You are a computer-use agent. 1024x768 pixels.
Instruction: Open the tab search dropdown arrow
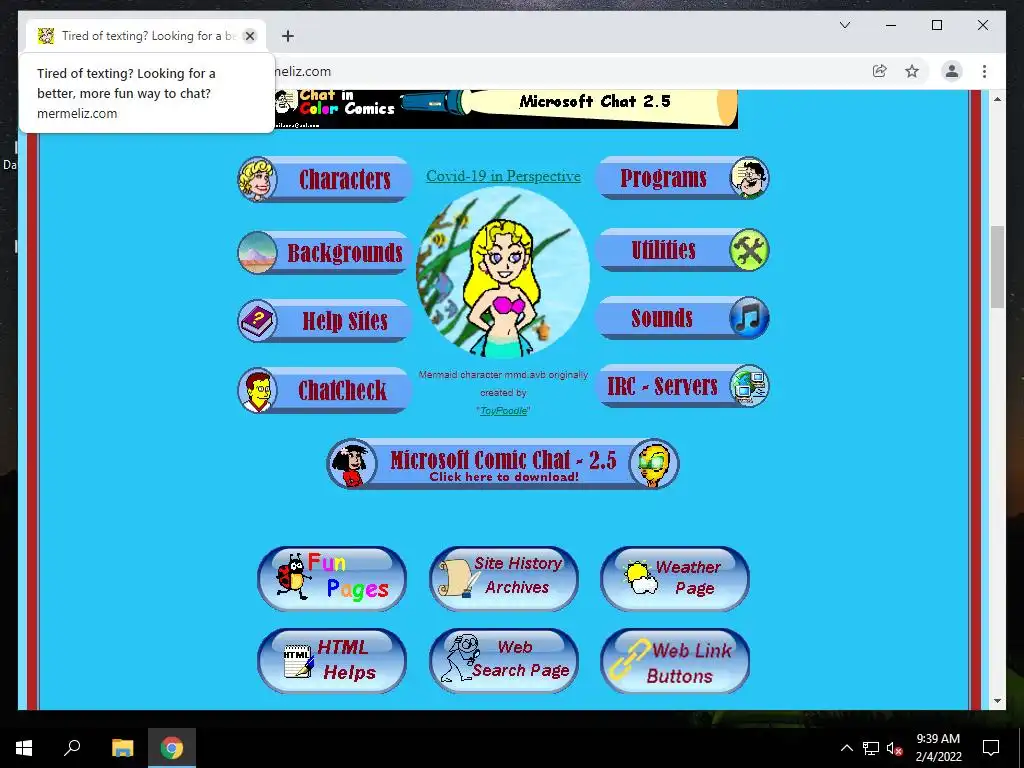coord(845,25)
